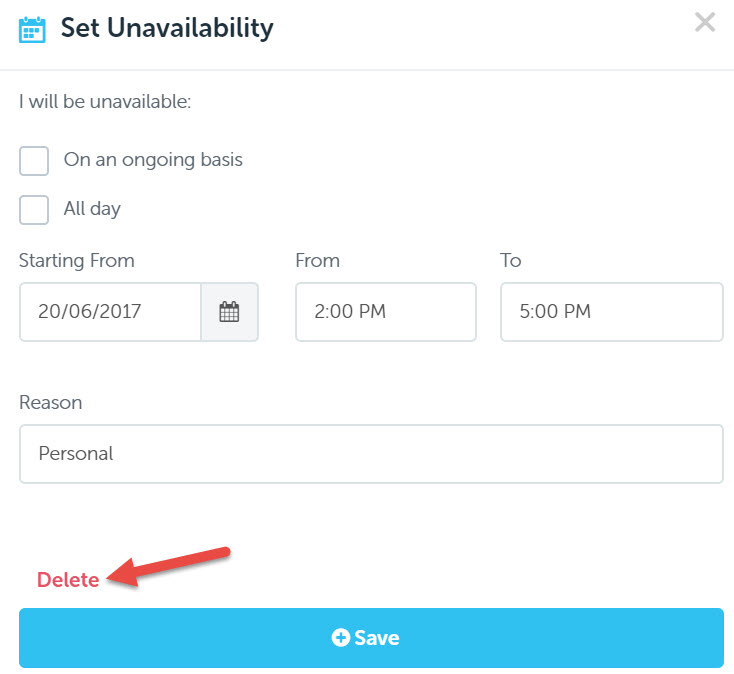Enable the On an ongoing basis checkbox

click(x=34, y=161)
